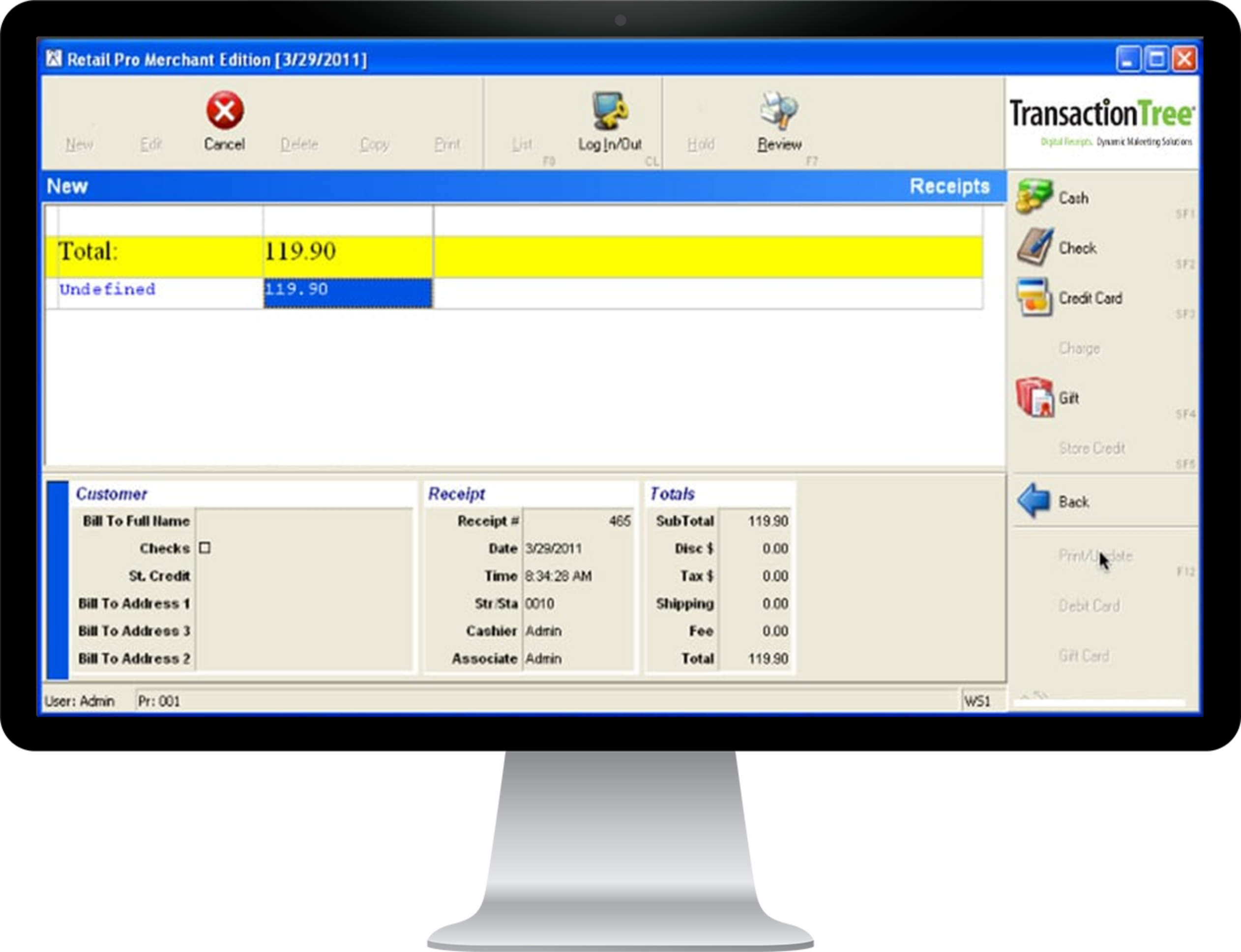Open the Review magnifier icon
Image resolution: width=1241 pixels, height=952 pixels.
pos(779,111)
